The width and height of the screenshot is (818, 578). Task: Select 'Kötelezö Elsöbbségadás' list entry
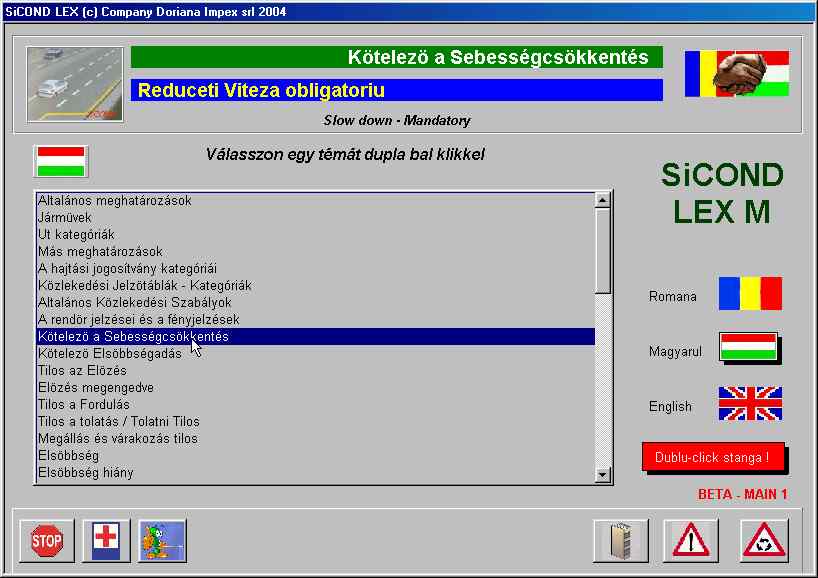[316, 354]
